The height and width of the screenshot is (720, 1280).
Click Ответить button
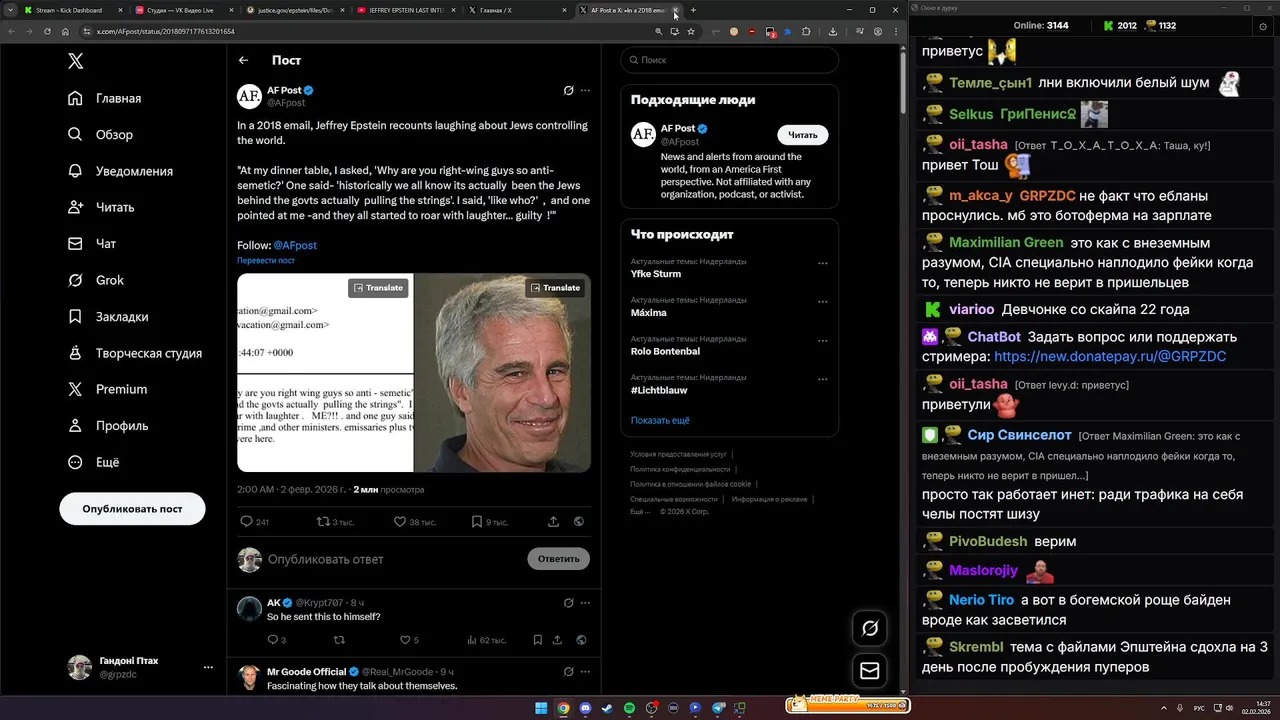559,559
